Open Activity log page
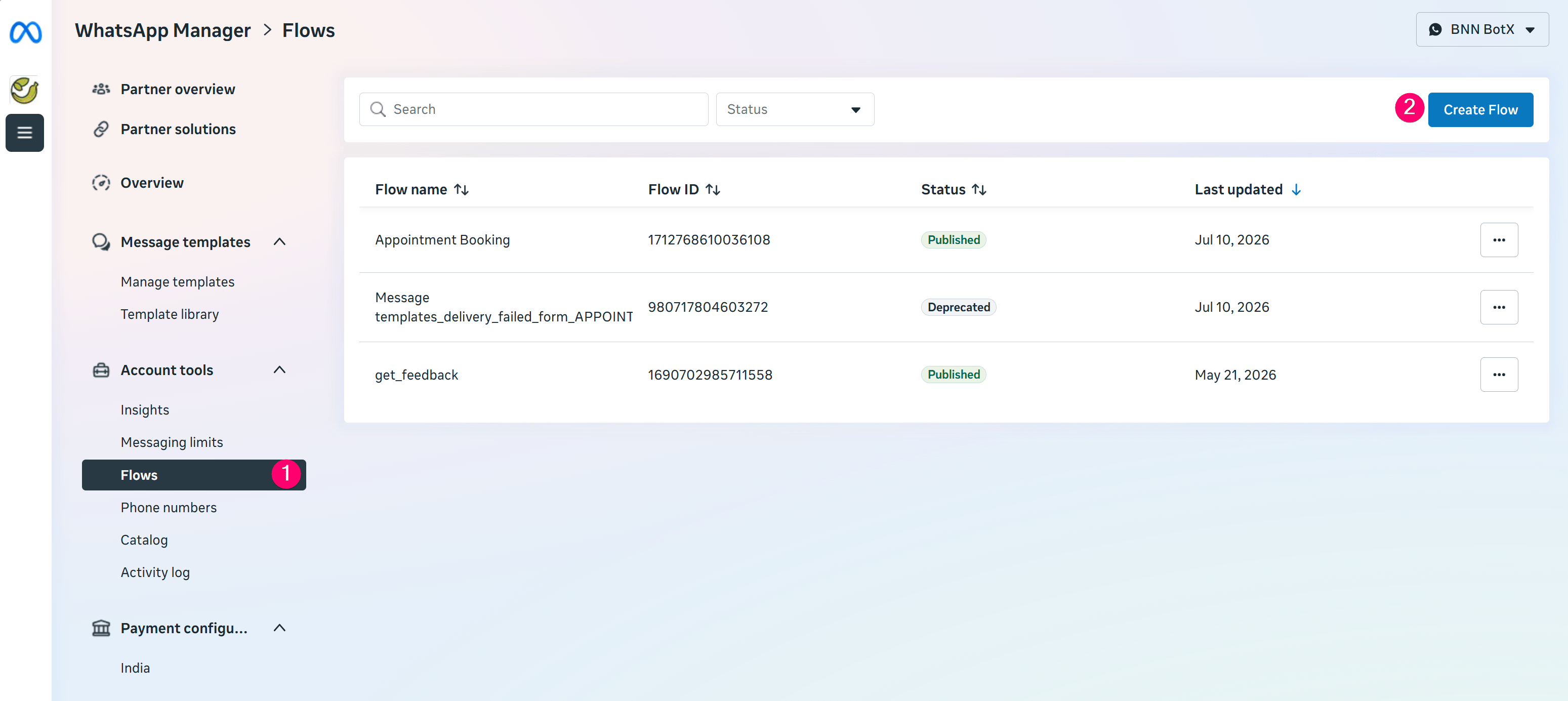Viewport: 1568px width, 701px height. [x=155, y=572]
